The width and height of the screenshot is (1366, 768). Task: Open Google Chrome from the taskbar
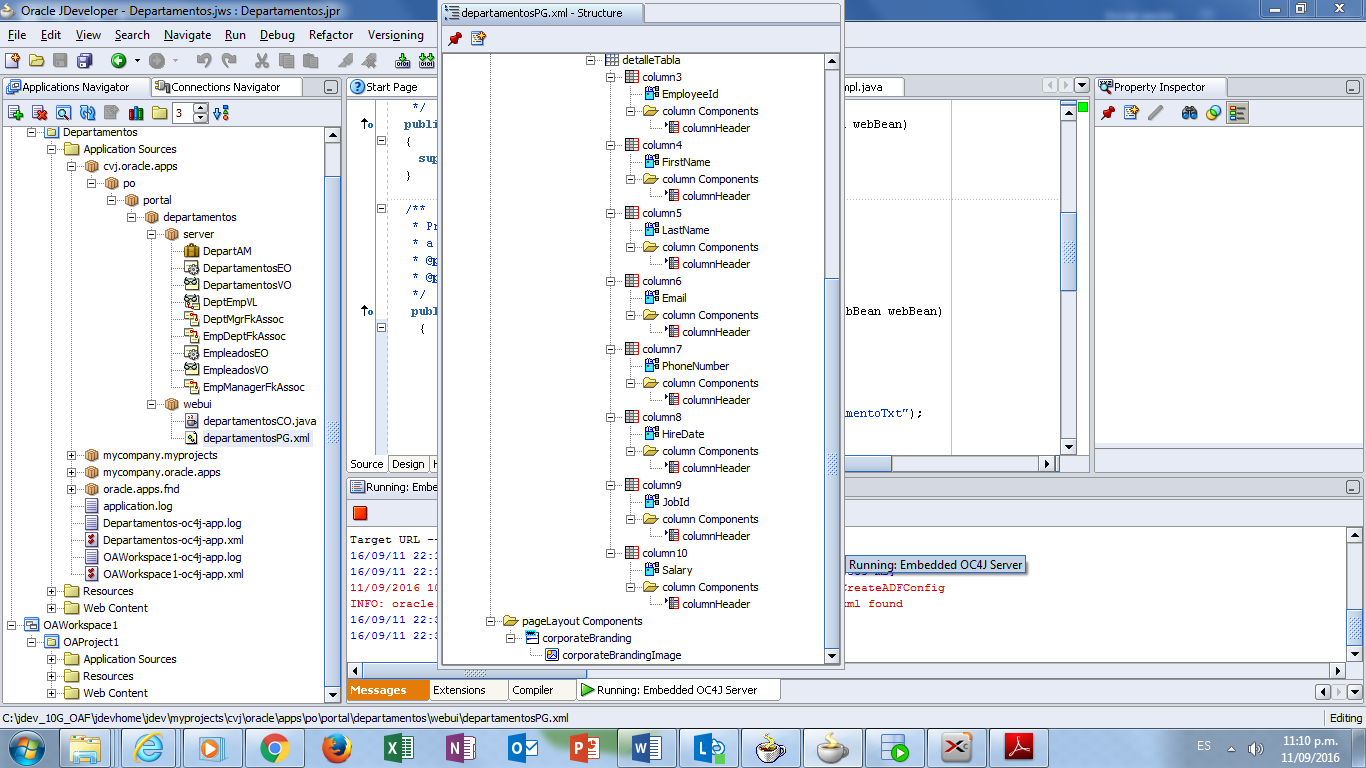click(x=275, y=747)
